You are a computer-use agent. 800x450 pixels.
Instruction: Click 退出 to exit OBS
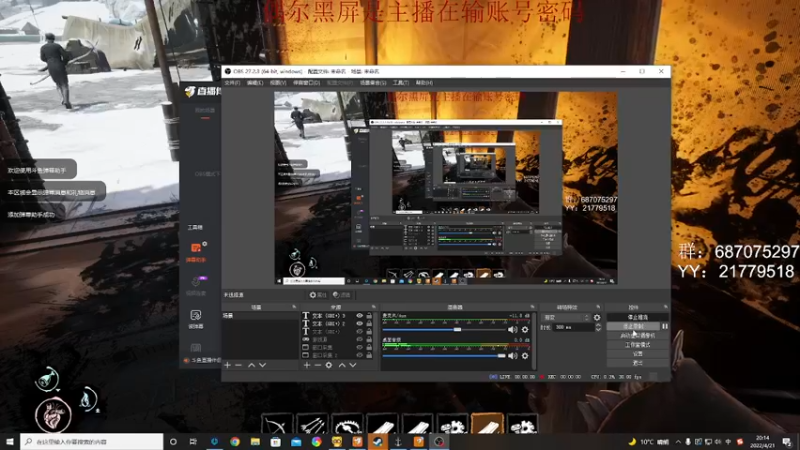tap(638, 363)
